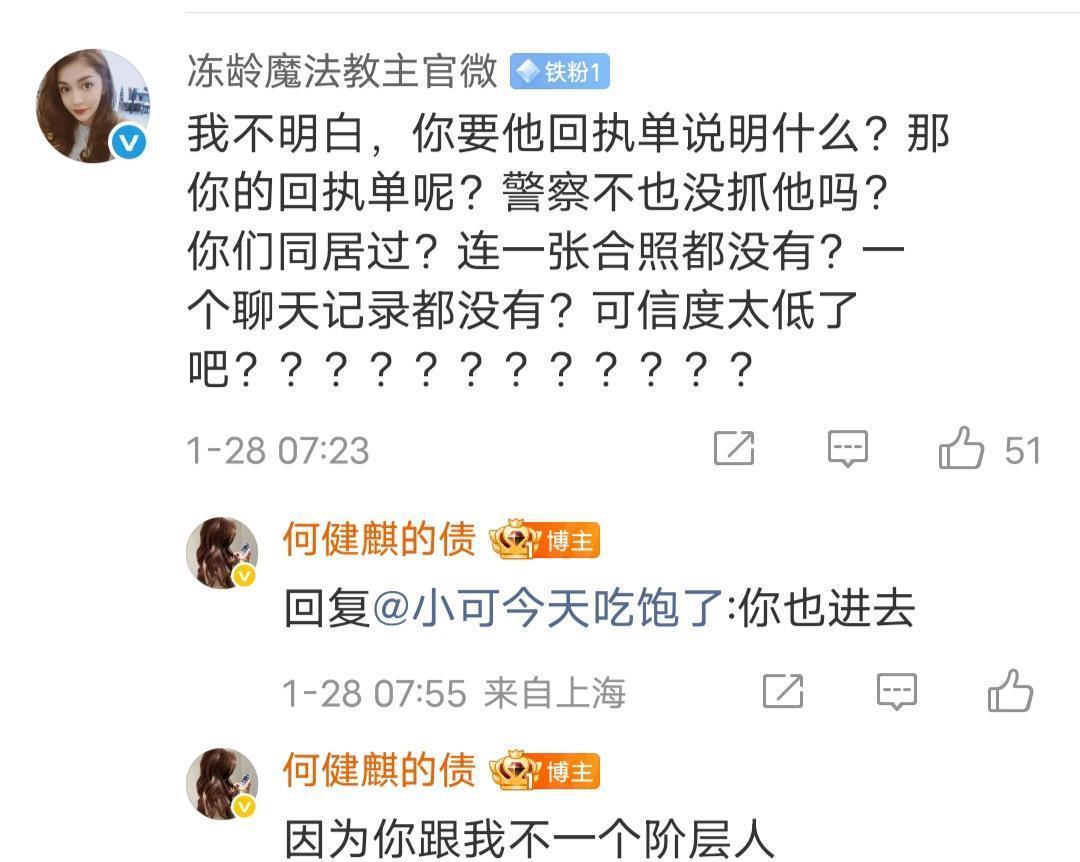This screenshot has width=1080, height=862.
Task: Open the second 何健麒的债 username link
Action: click(x=379, y=770)
